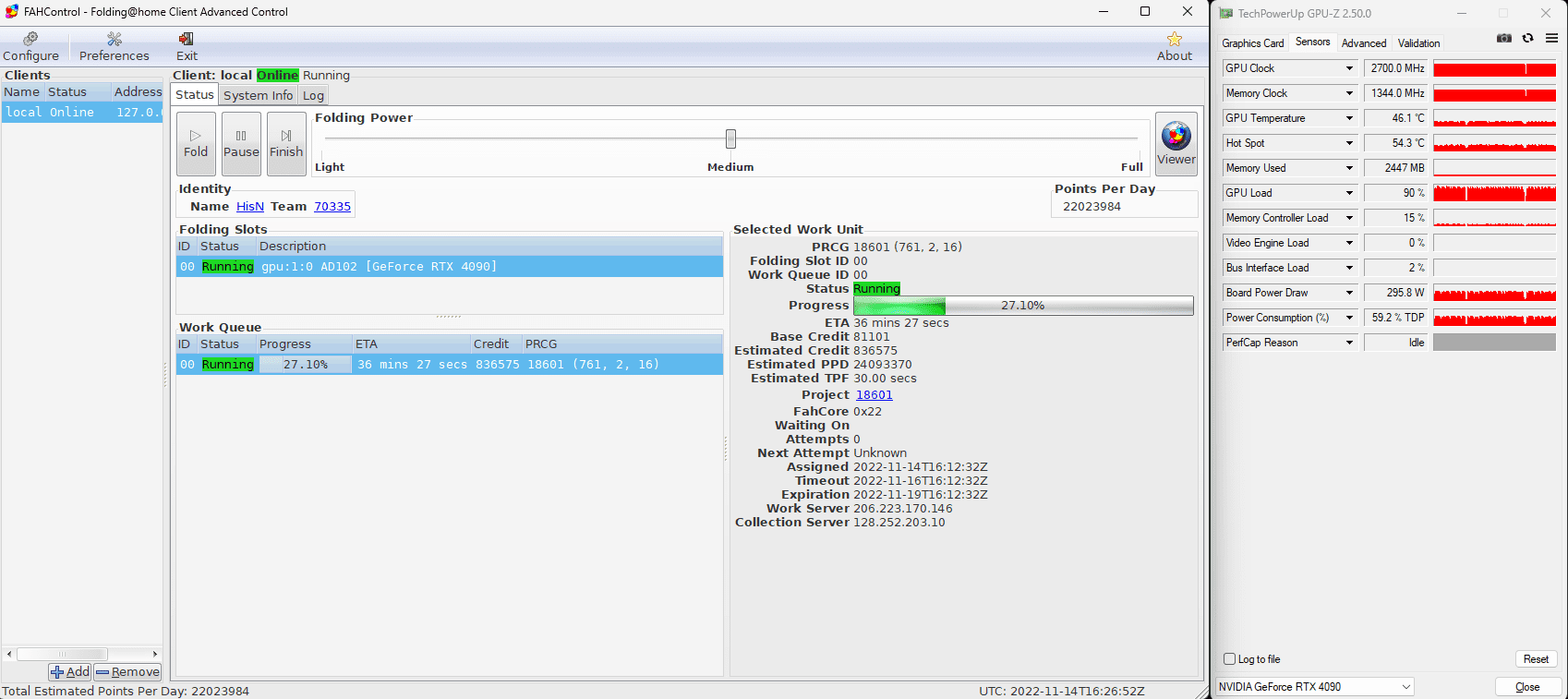Viewport: 1568px width, 699px height.
Task: Click the GPU-Z Reset button
Action: pyautogui.click(x=1537, y=659)
